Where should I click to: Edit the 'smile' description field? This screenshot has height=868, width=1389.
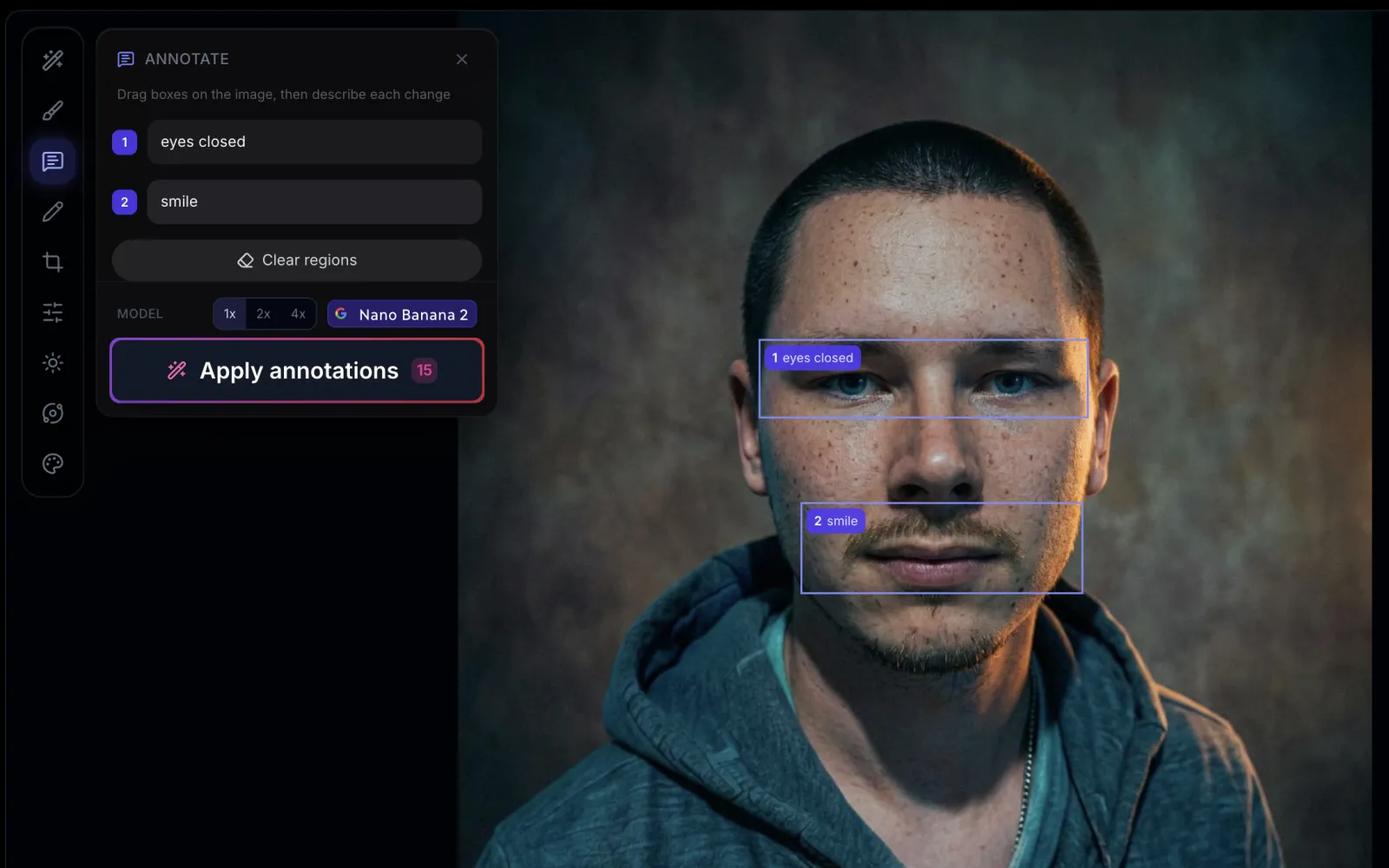click(x=314, y=201)
